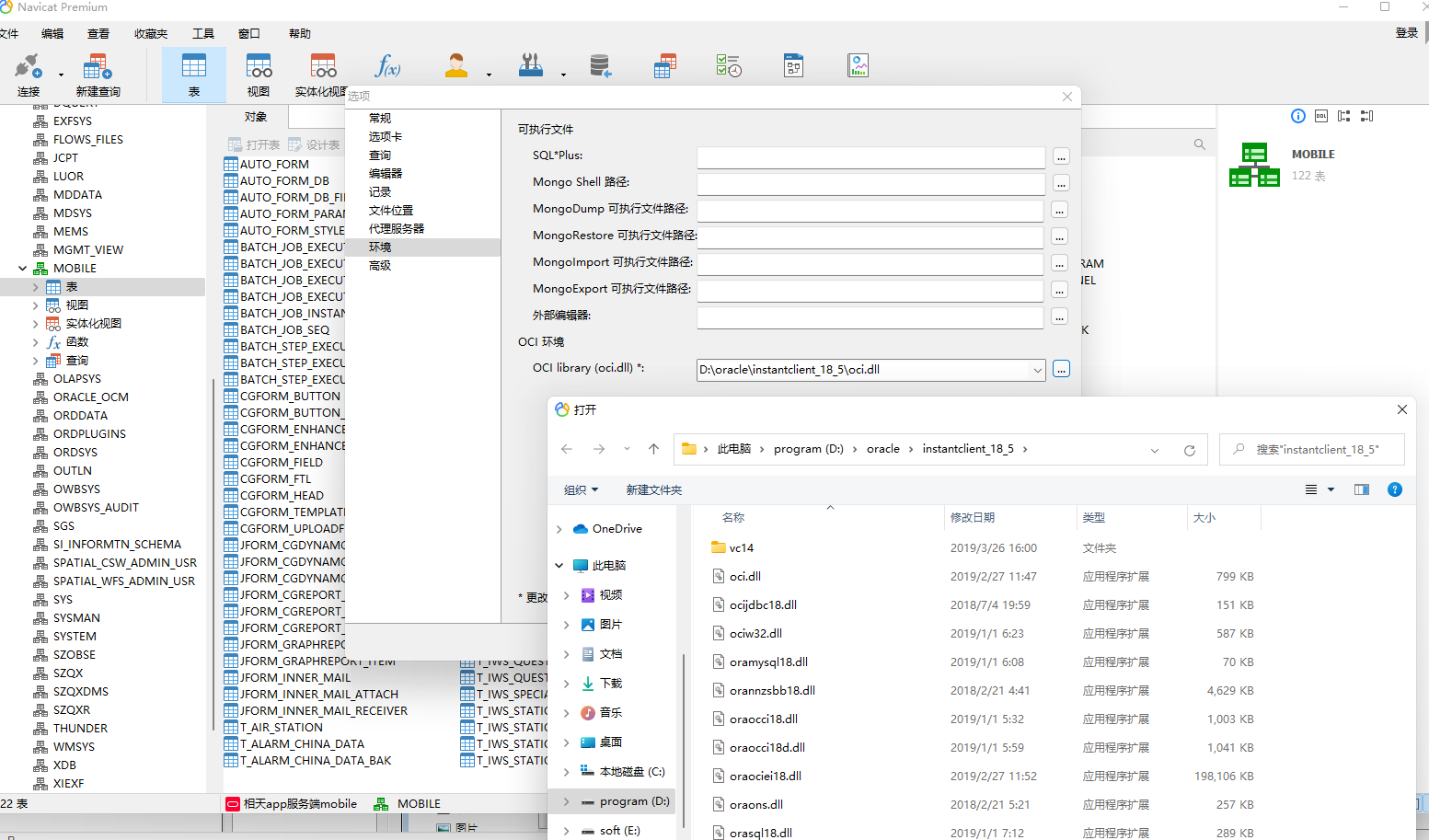Screen dimensions: 1429x840
Task: Open the 查看 menu
Action: coord(98,34)
